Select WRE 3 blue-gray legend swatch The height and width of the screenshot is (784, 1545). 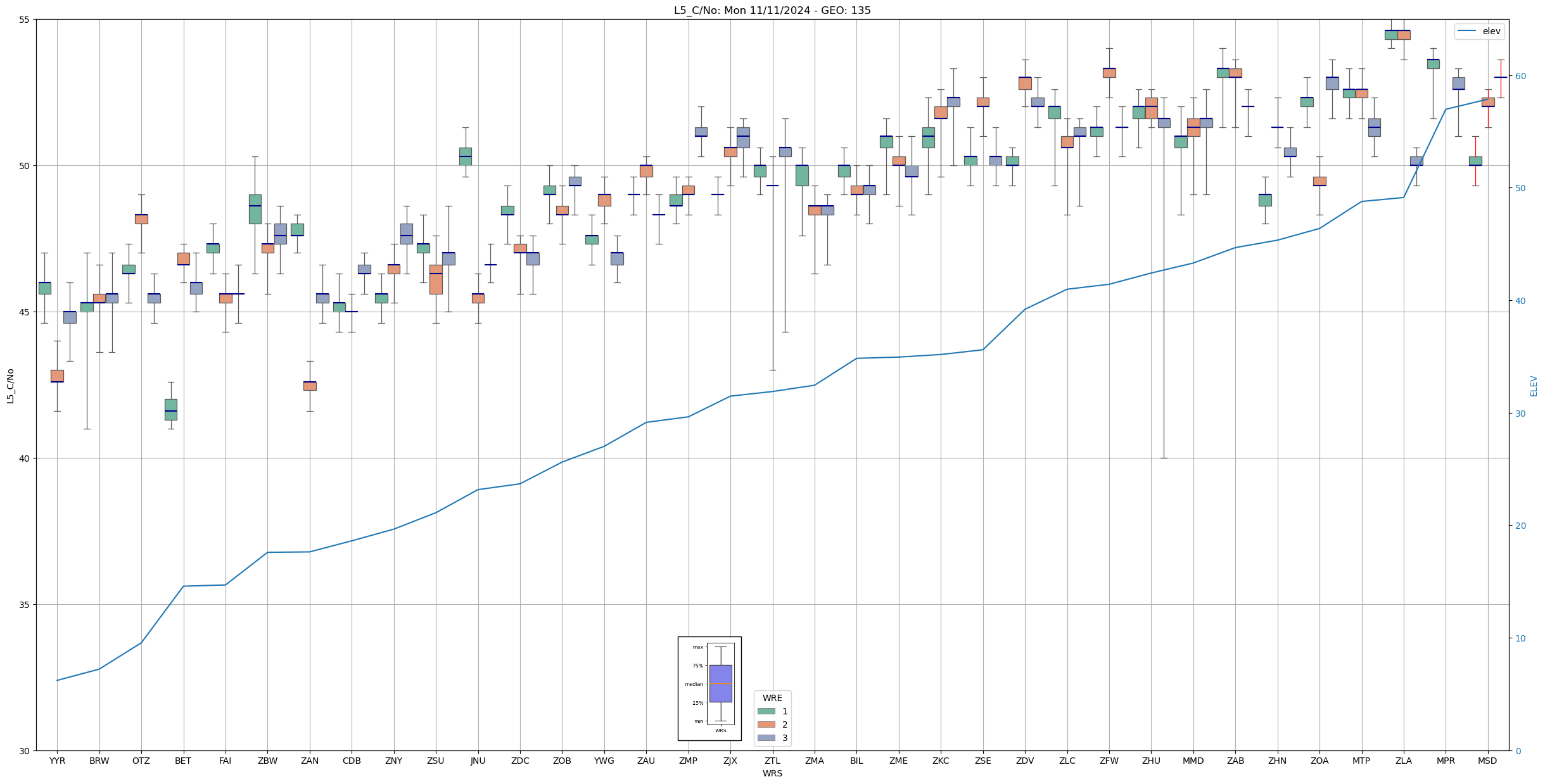tap(766, 738)
